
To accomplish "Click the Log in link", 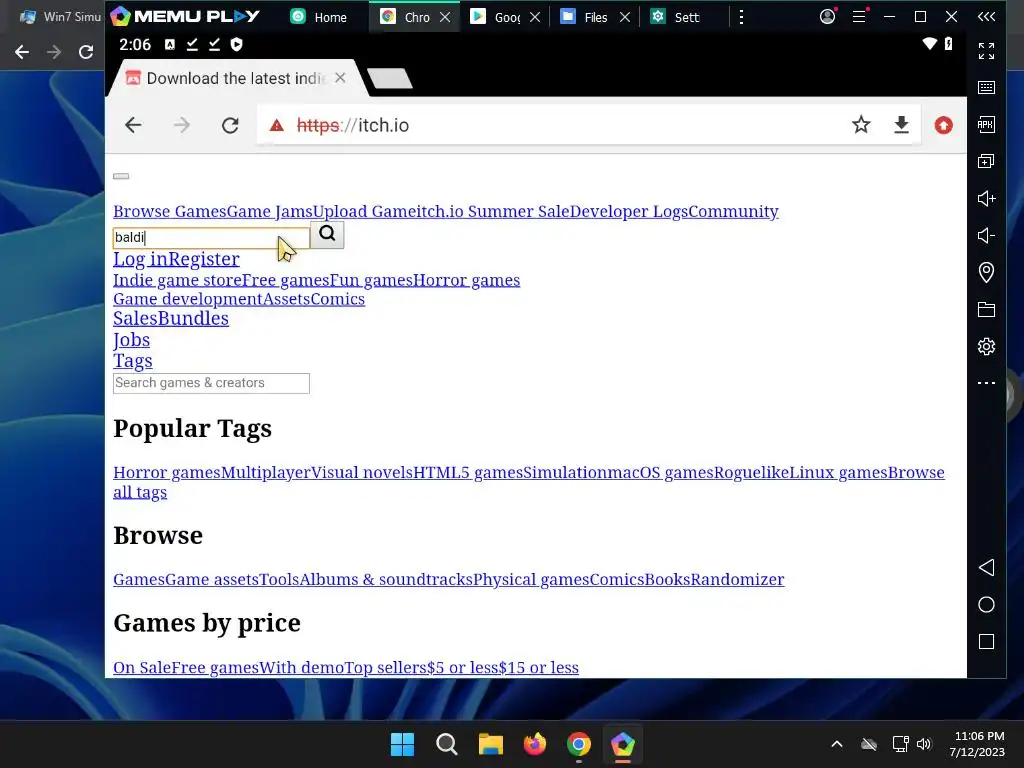I will (x=140, y=259).
